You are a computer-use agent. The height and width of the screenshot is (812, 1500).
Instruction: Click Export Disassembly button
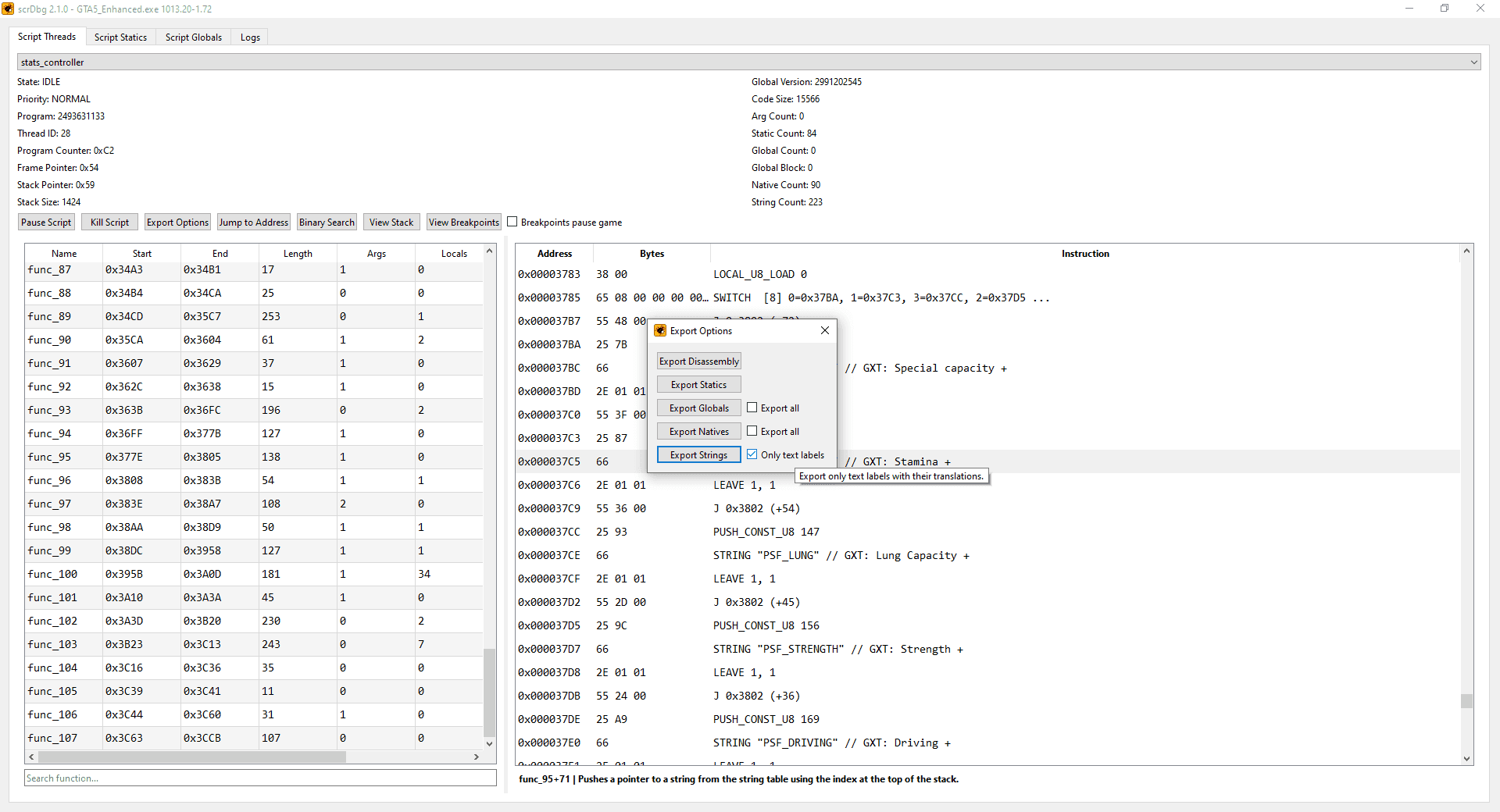tap(698, 361)
